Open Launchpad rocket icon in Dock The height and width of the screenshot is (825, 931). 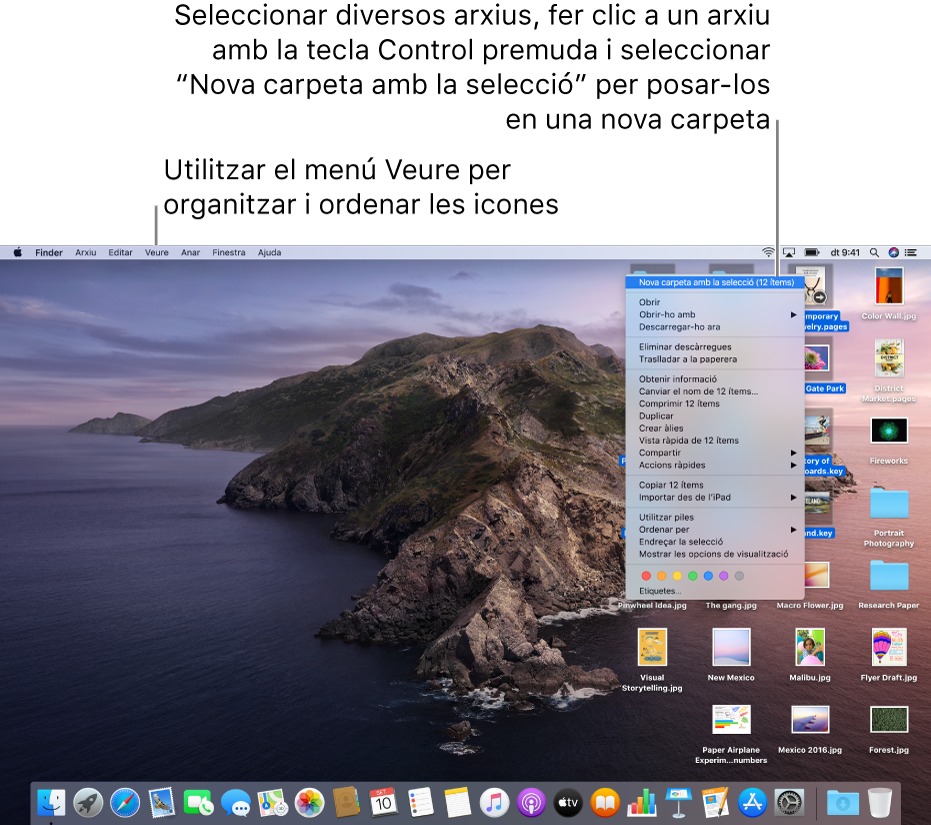point(88,802)
